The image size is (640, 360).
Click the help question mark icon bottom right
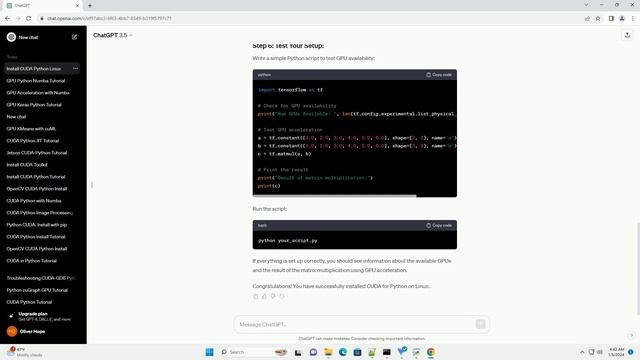point(631,336)
